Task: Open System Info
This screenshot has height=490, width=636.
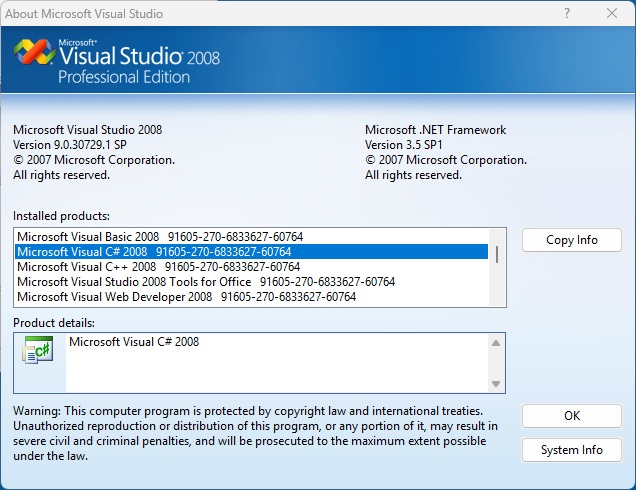Action: [572, 450]
